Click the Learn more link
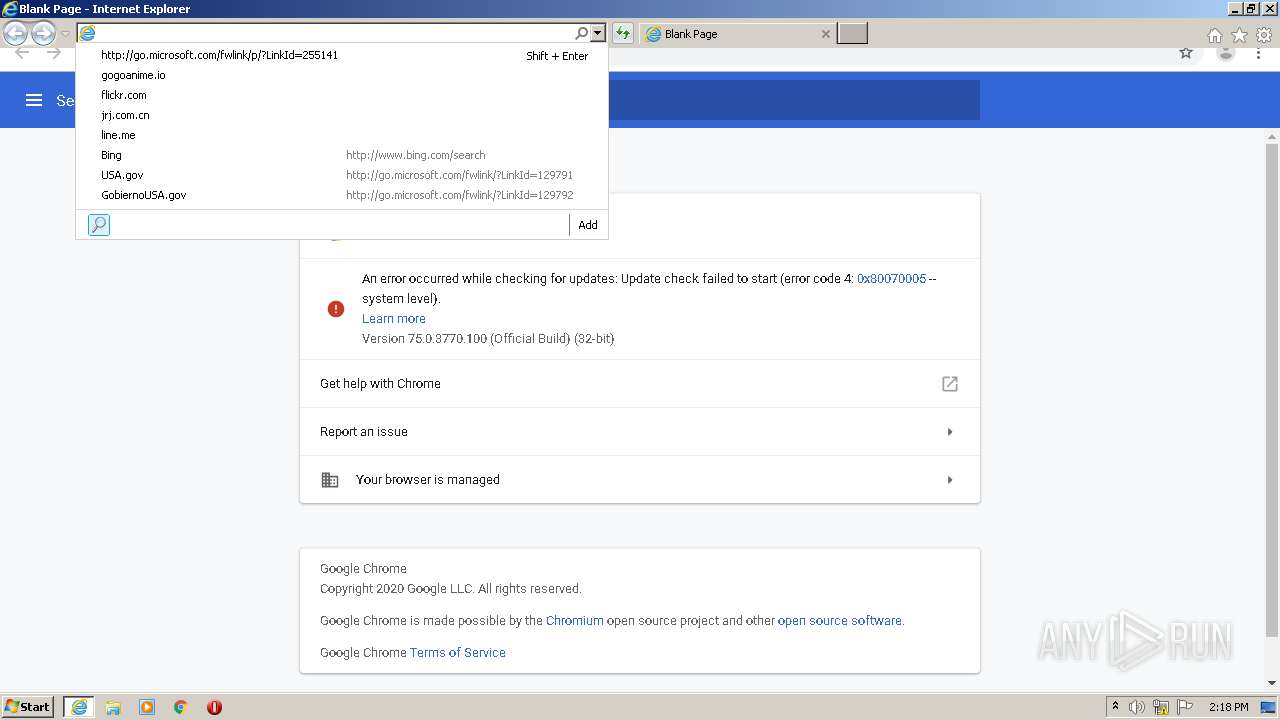Image resolution: width=1280 pixels, height=720 pixels. pyautogui.click(x=394, y=319)
